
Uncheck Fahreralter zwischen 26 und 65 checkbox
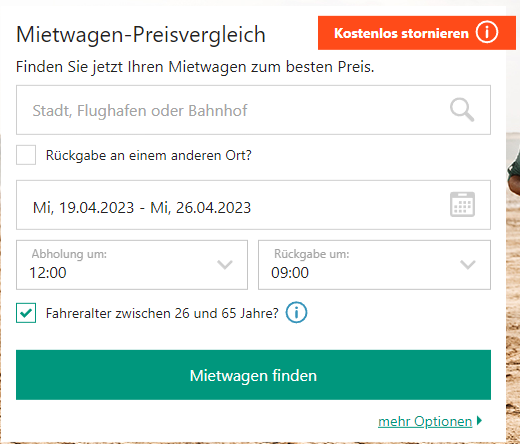pos(26,313)
